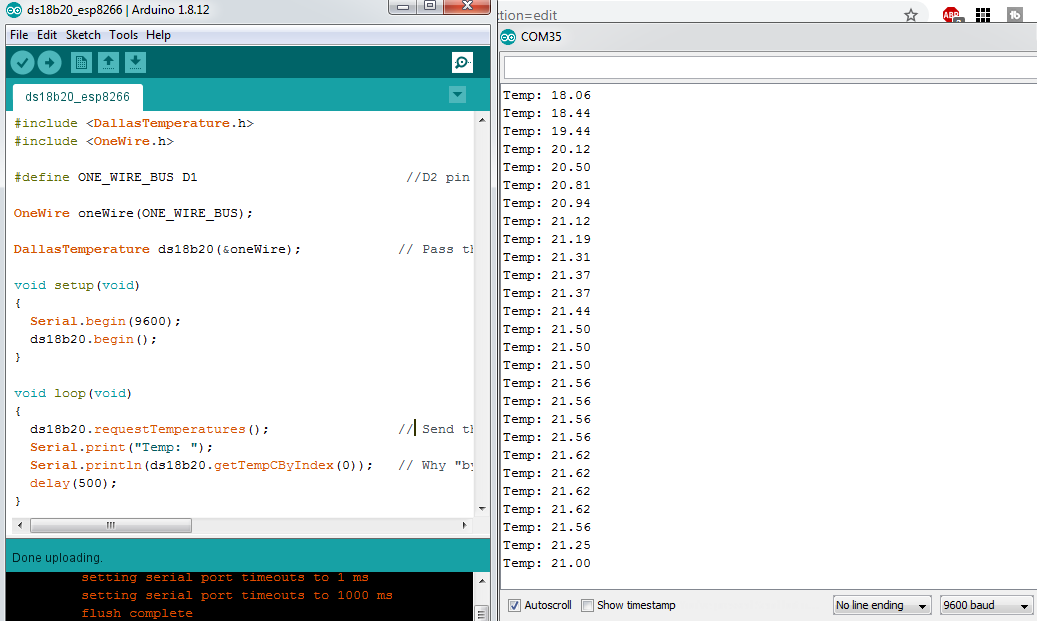Click the grid extension icon in browser
The image size is (1037, 621).
point(982,15)
